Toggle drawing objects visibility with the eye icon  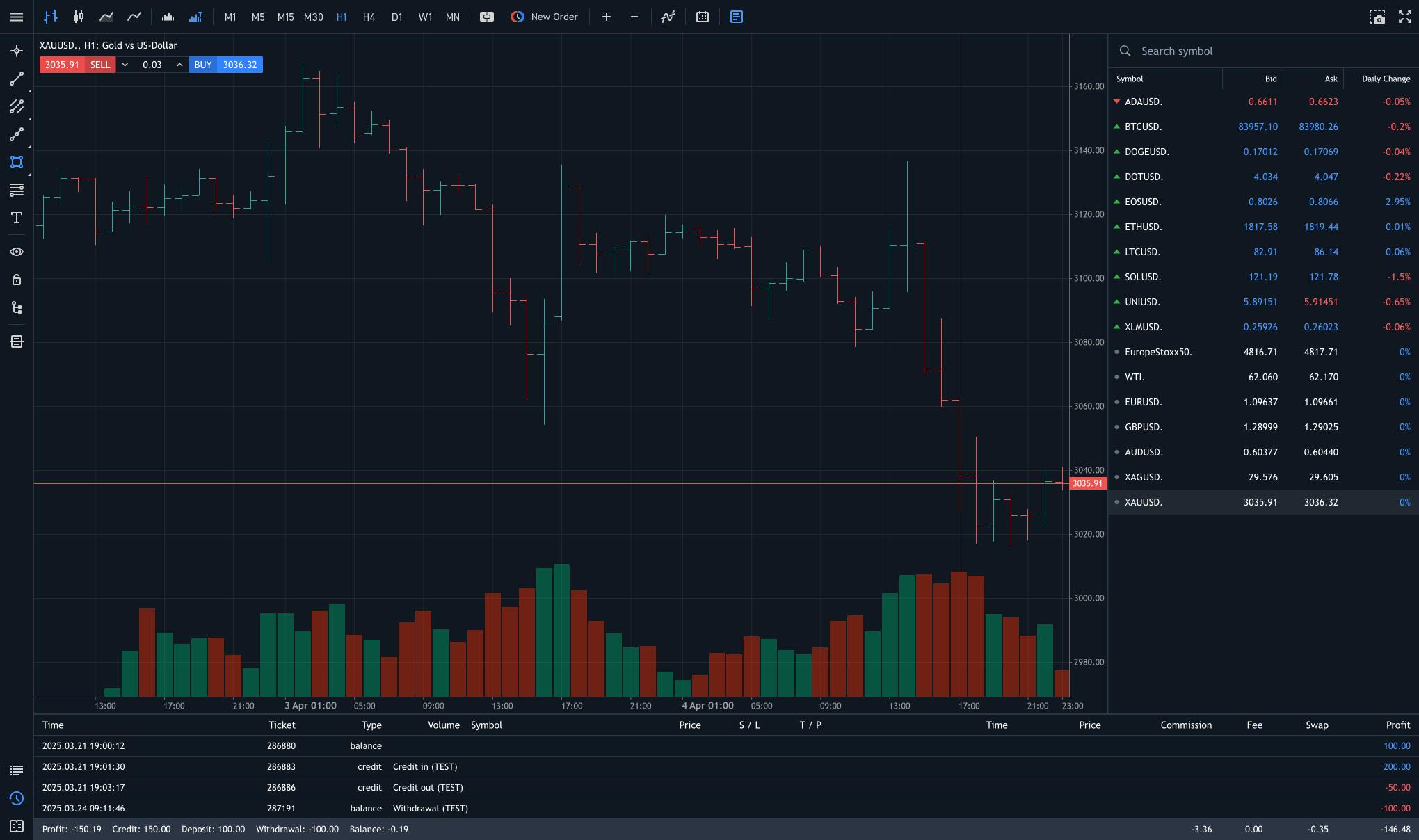17,252
